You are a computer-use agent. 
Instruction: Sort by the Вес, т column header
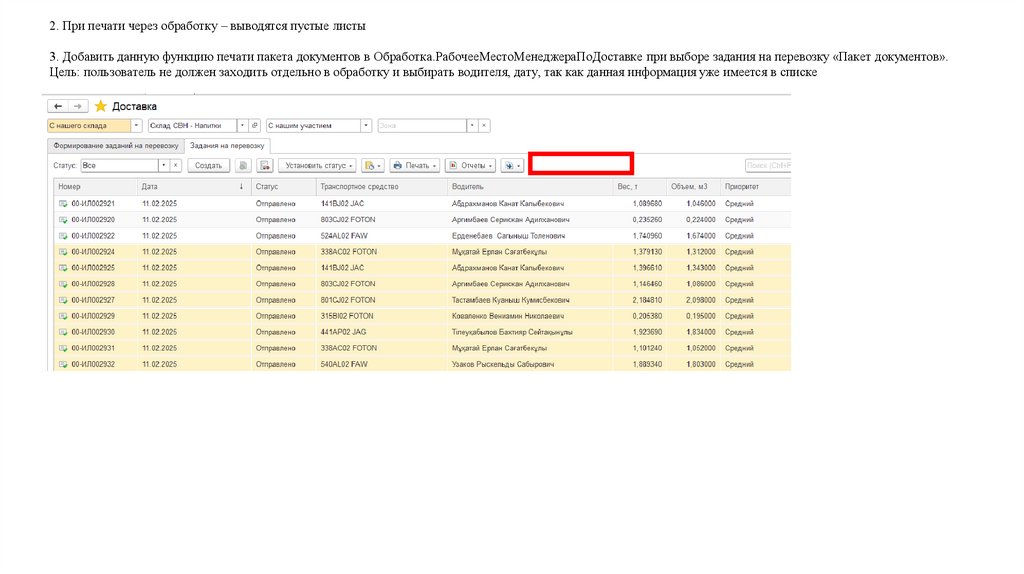click(640, 187)
